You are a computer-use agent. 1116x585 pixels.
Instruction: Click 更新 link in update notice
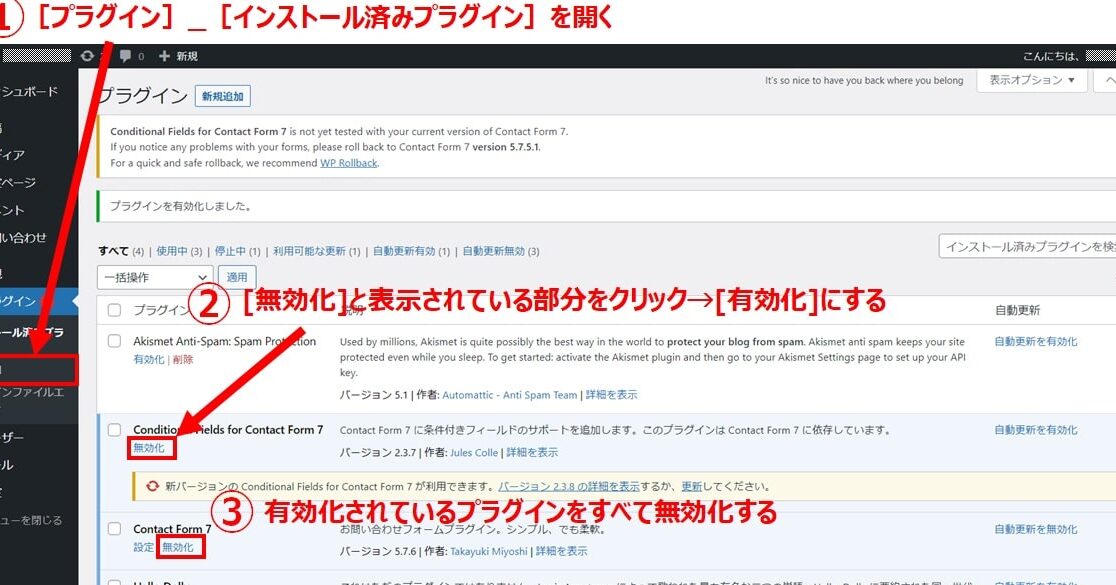click(692, 486)
